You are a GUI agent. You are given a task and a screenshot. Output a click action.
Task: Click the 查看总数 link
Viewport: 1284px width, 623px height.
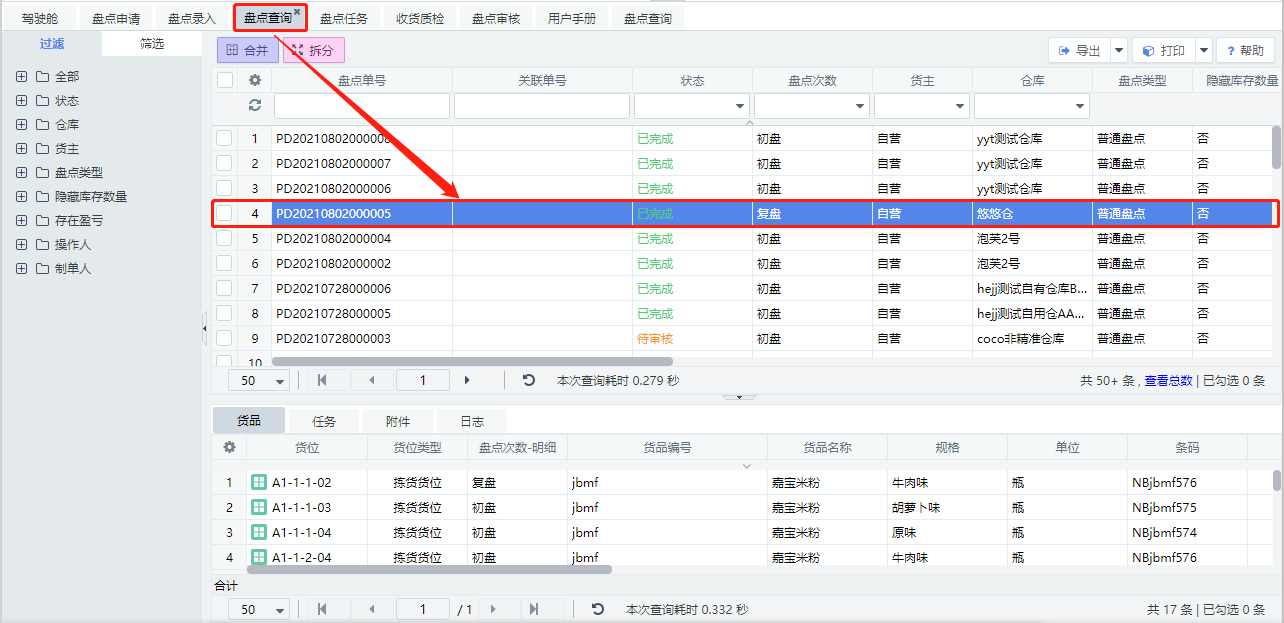coord(1168,381)
